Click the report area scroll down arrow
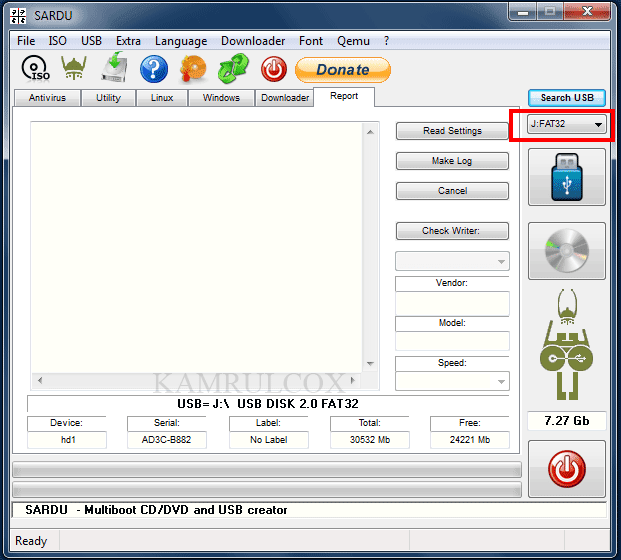This screenshot has height=560, width=621. (370, 364)
